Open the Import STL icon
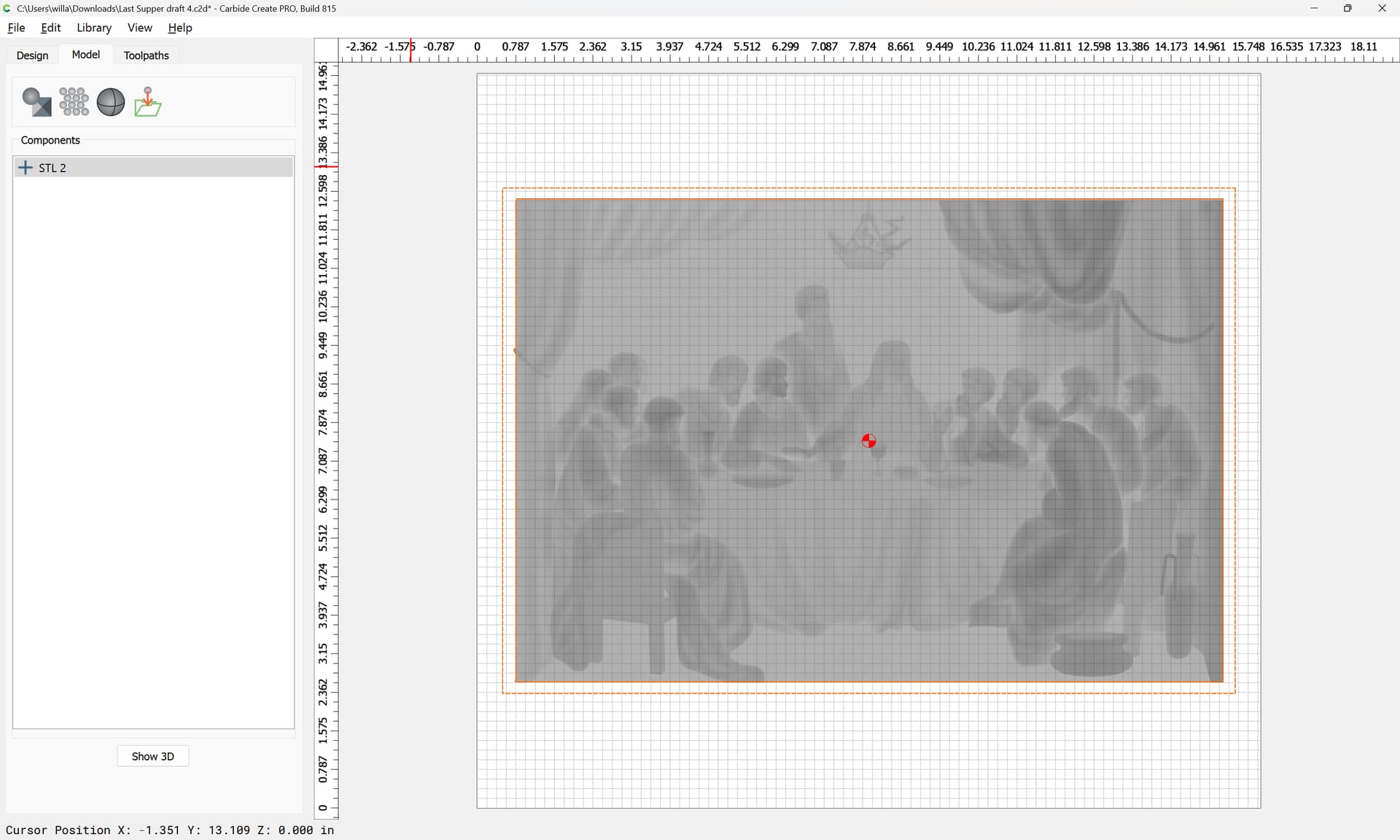This screenshot has width=1400, height=840. pyautogui.click(x=148, y=102)
